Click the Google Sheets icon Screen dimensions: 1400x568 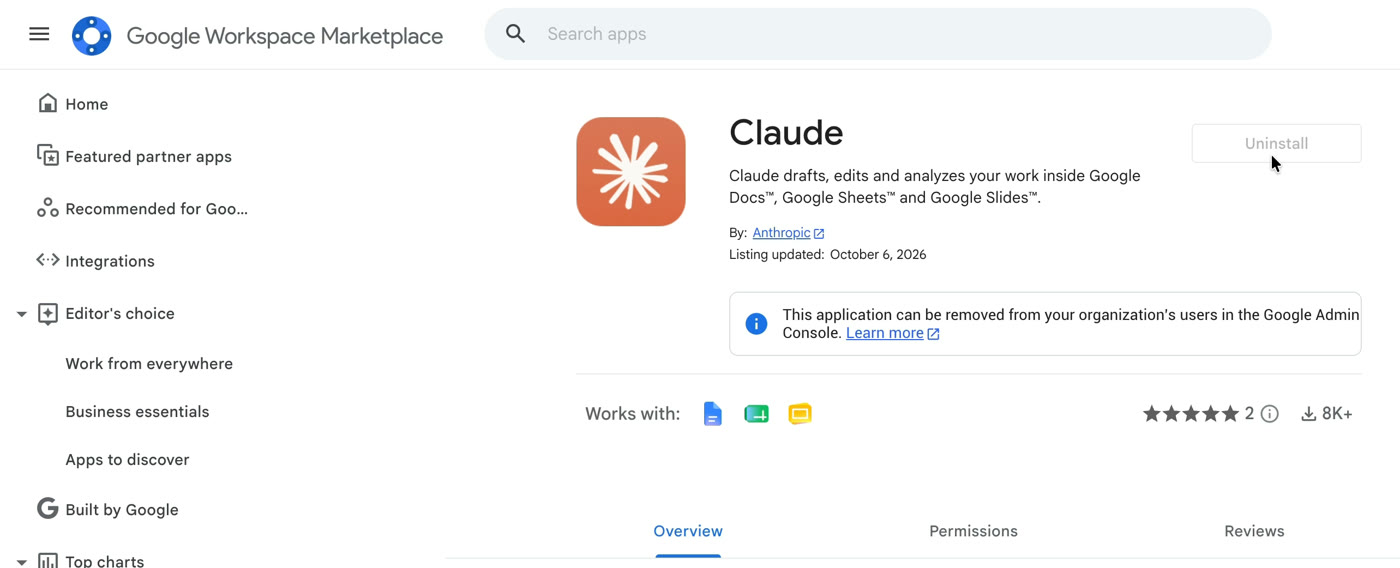tap(756, 413)
